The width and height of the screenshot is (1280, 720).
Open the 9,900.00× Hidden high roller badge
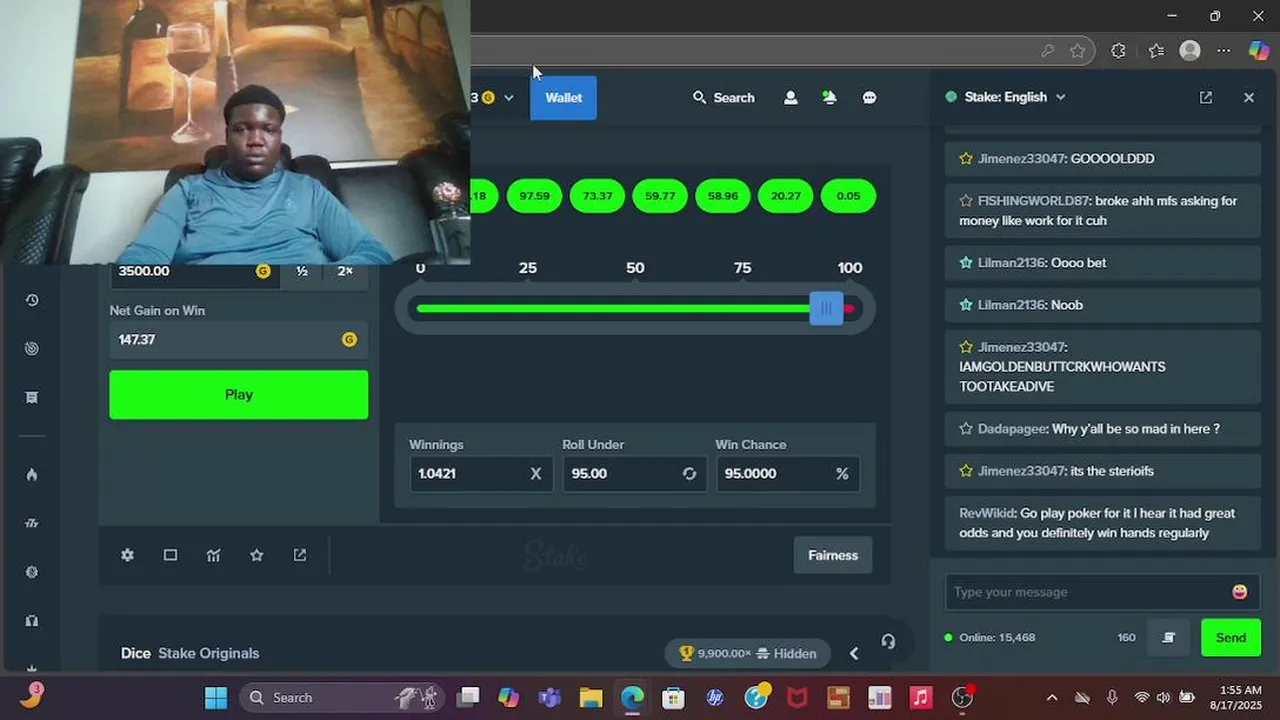tap(747, 653)
